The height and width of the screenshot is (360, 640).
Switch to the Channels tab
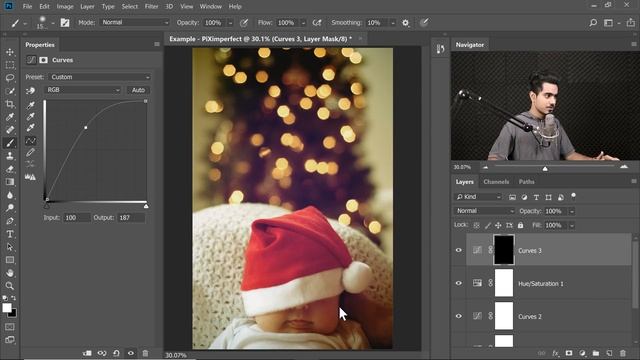pyautogui.click(x=496, y=182)
